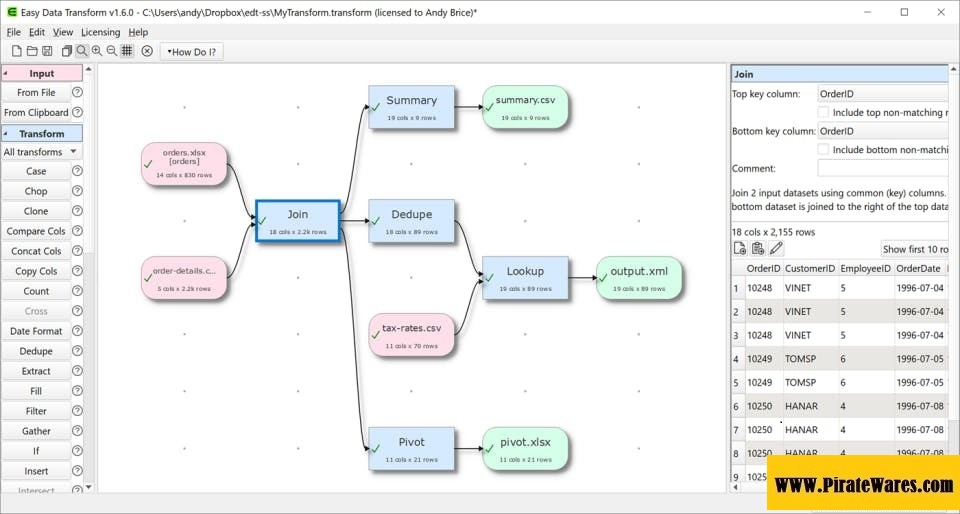
Task: Open the Top key column dropdown
Action: [882, 94]
